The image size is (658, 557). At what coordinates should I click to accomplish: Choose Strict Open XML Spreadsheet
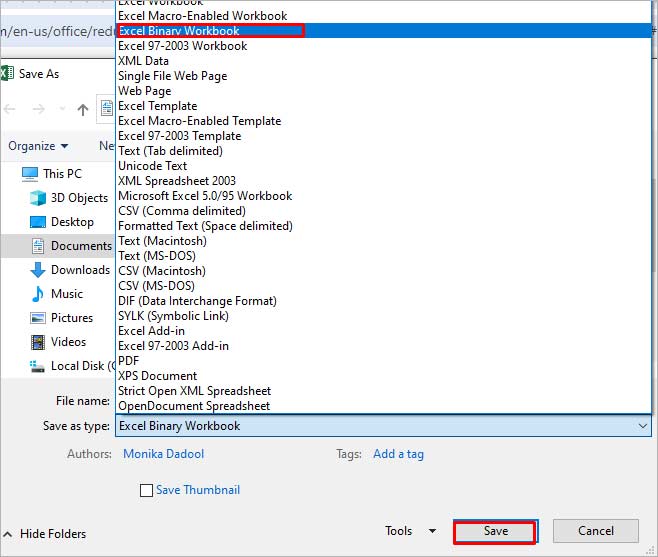(x=384, y=391)
